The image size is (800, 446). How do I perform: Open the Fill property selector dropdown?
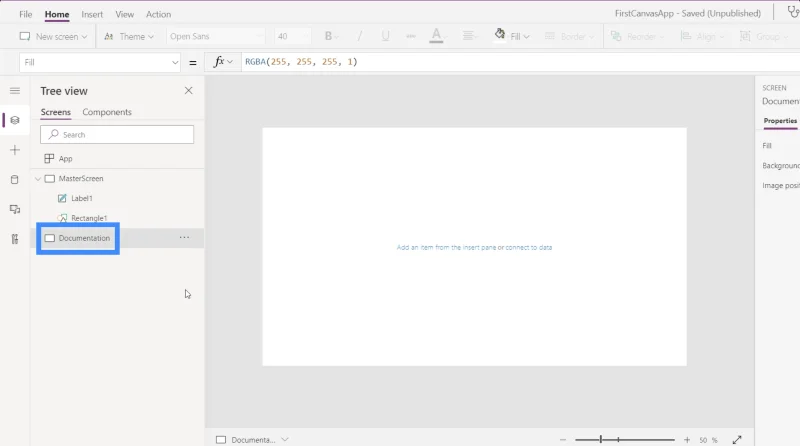click(100, 62)
